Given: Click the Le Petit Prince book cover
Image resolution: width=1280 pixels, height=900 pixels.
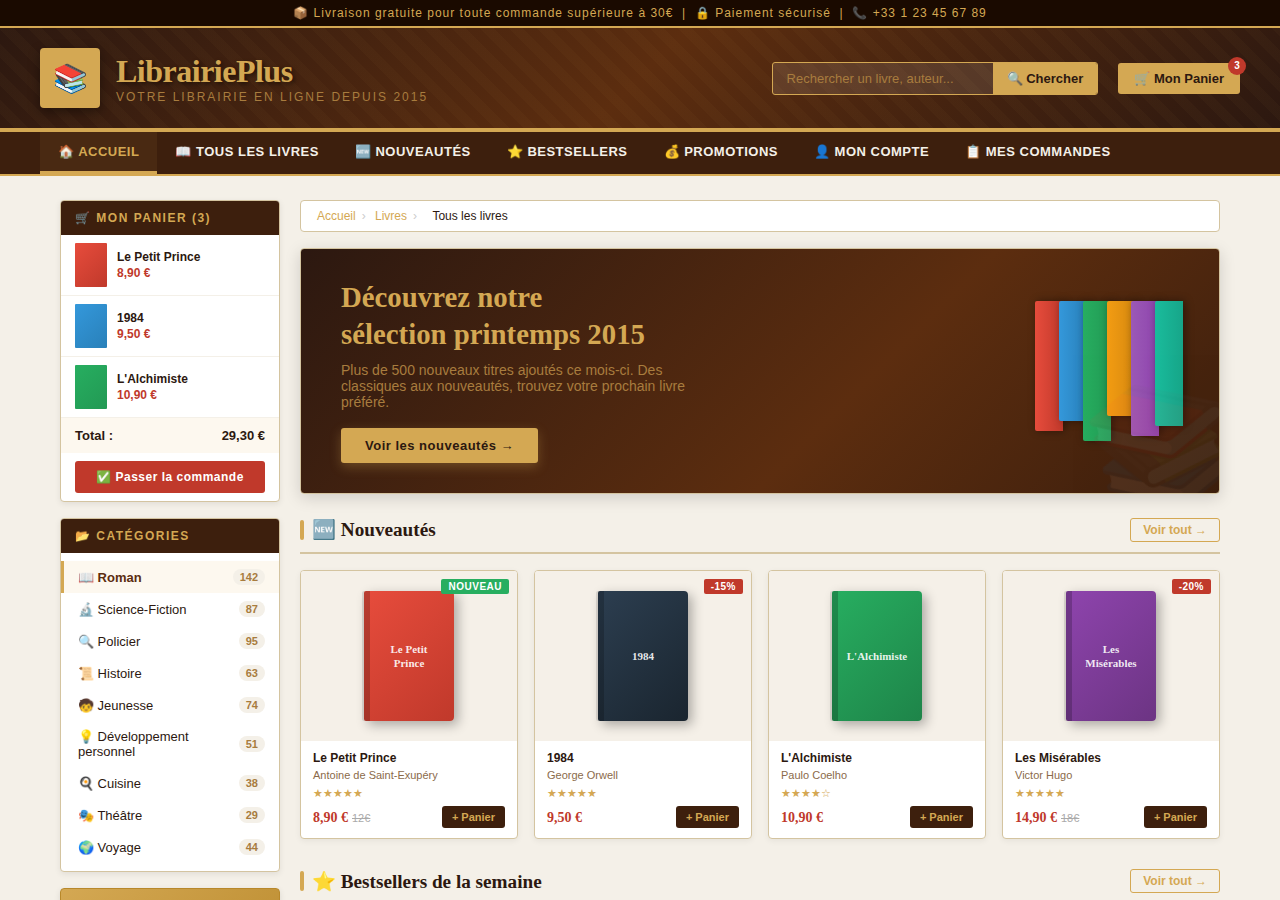Looking at the screenshot, I should pyautogui.click(x=408, y=656).
